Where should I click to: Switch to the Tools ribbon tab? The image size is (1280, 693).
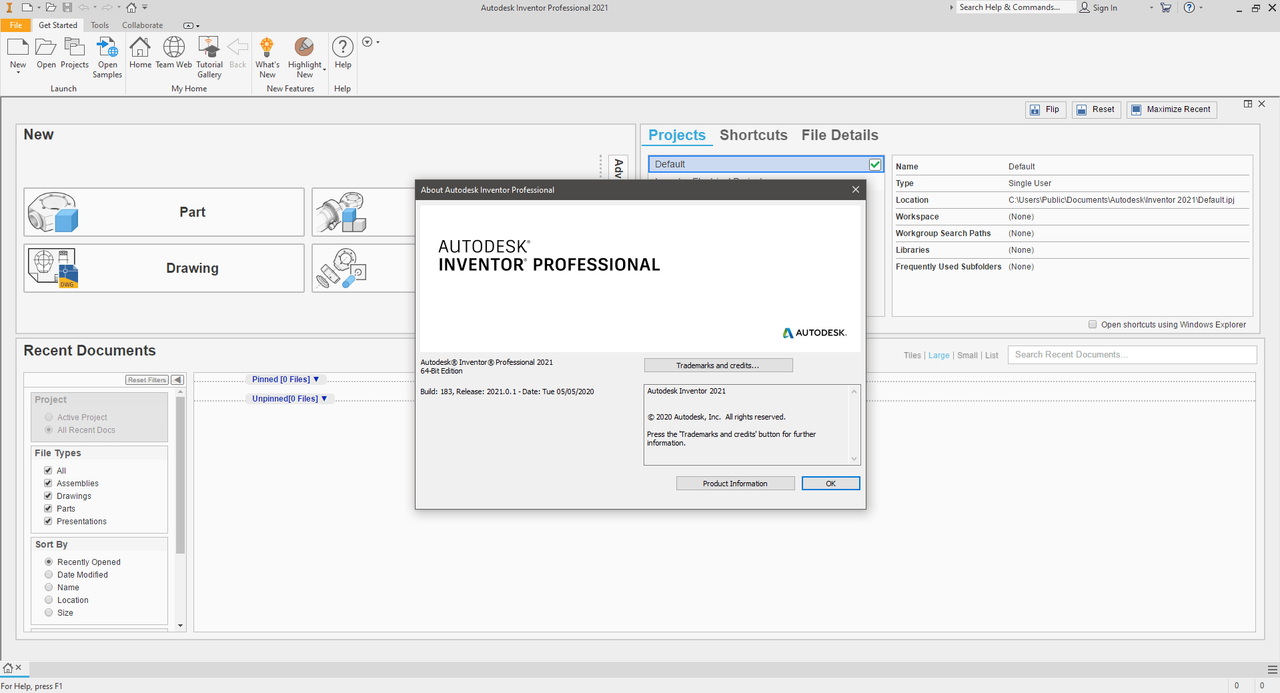point(100,25)
